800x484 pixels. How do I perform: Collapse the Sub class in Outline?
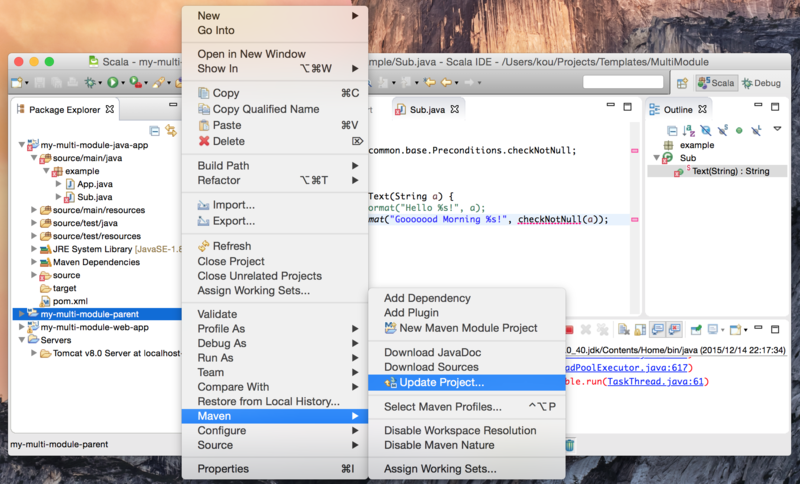point(657,158)
